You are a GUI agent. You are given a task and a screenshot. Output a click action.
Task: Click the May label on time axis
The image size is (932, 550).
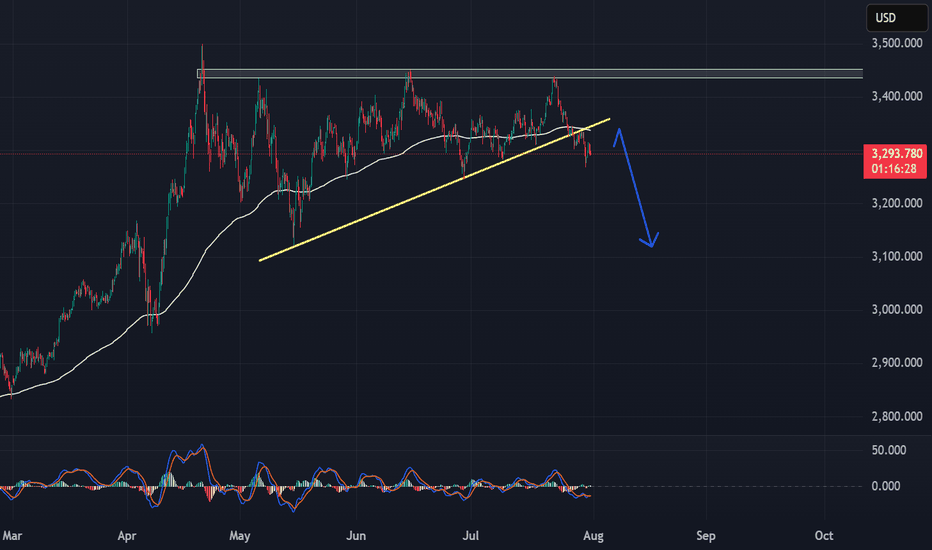click(x=240, y=536)
